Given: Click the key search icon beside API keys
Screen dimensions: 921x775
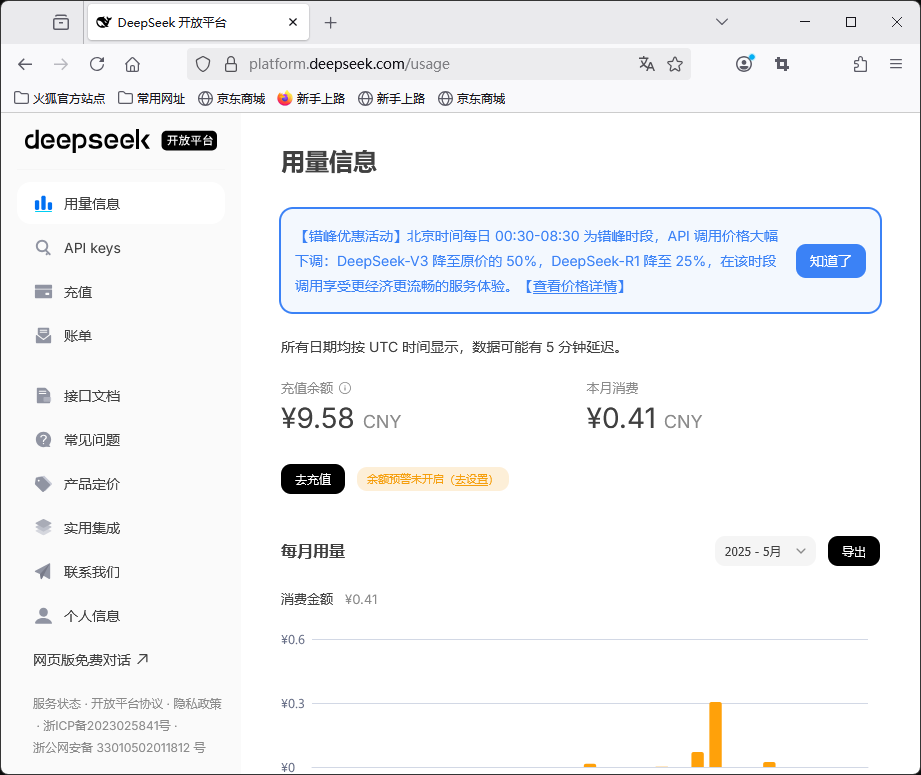Looking at the screenshot, I should point(43,248).
